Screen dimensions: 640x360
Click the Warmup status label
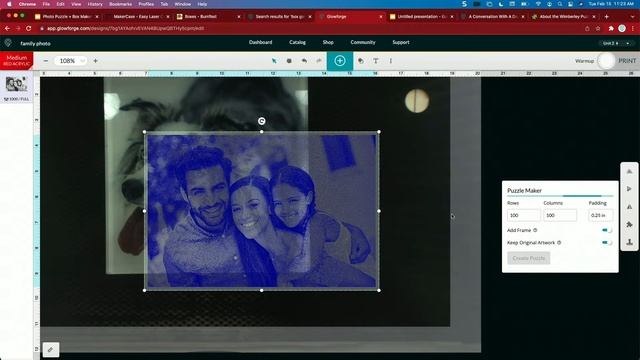(584, 61)
